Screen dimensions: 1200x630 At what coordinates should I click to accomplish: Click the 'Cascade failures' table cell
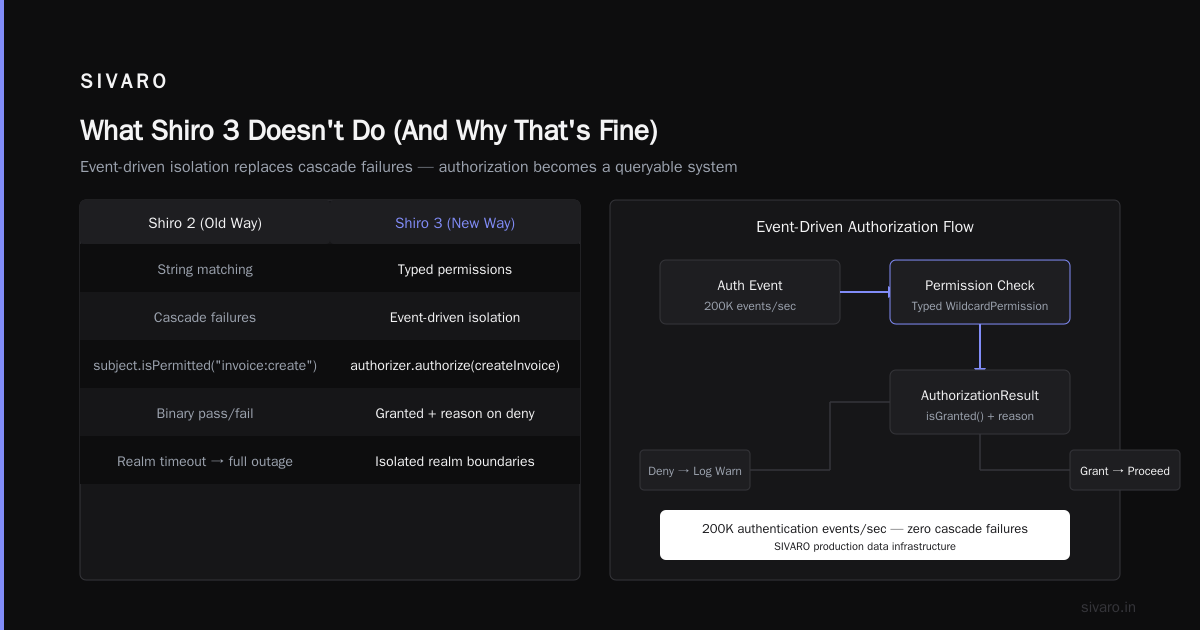[205, 317]
